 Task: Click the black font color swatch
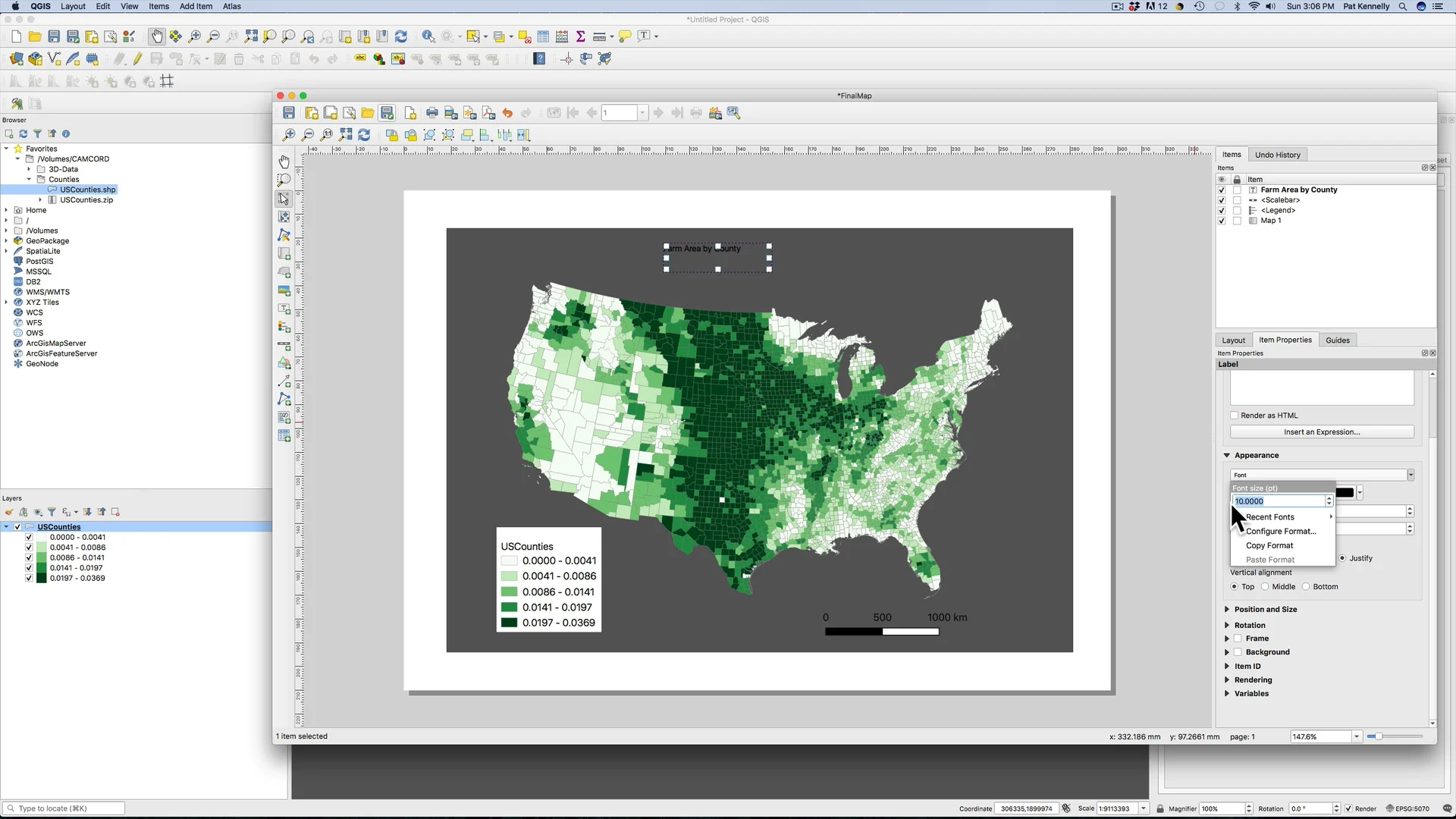pos(1345,493)
